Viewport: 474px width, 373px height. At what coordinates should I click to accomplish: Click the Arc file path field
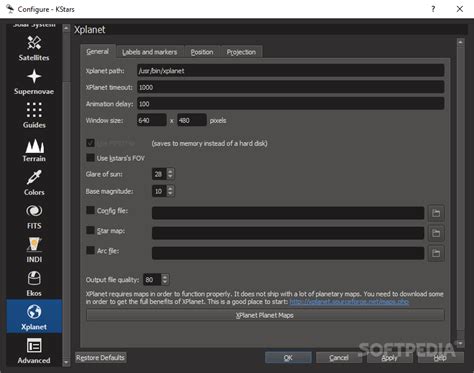pos(288,253)
